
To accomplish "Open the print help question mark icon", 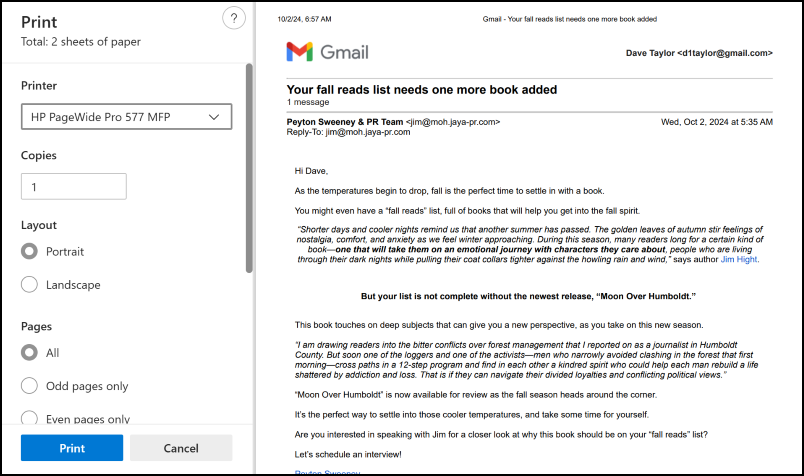I will (234, 18).
